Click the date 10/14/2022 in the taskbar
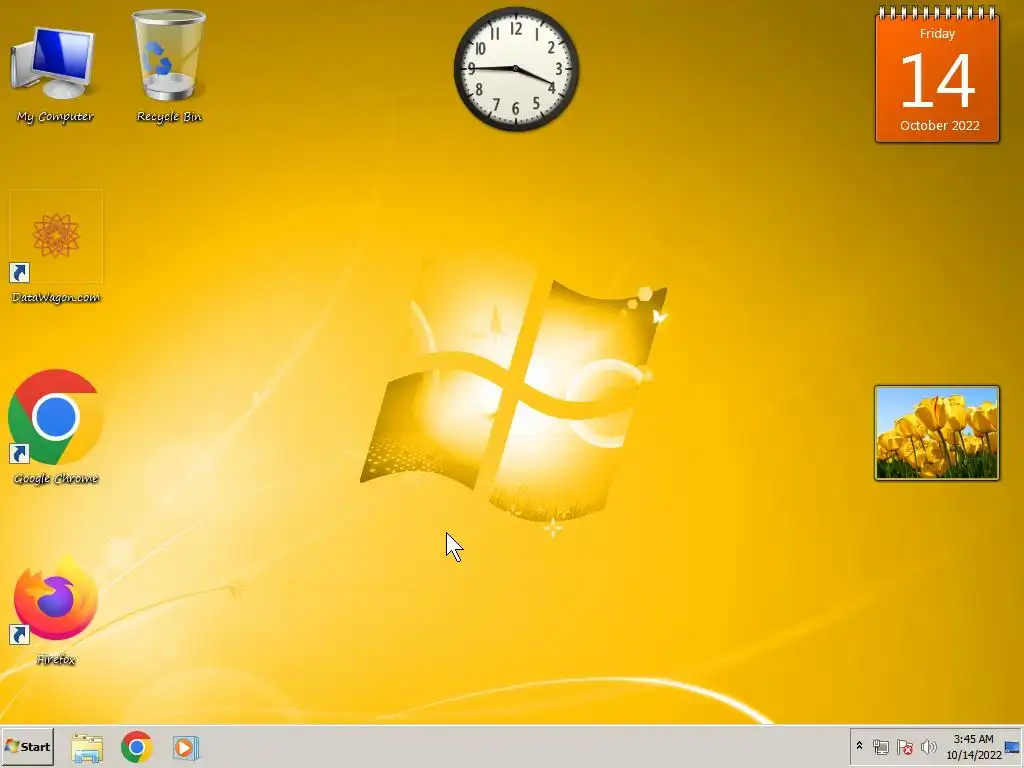Screen dimensions: 1024x768 pos(974,755)
